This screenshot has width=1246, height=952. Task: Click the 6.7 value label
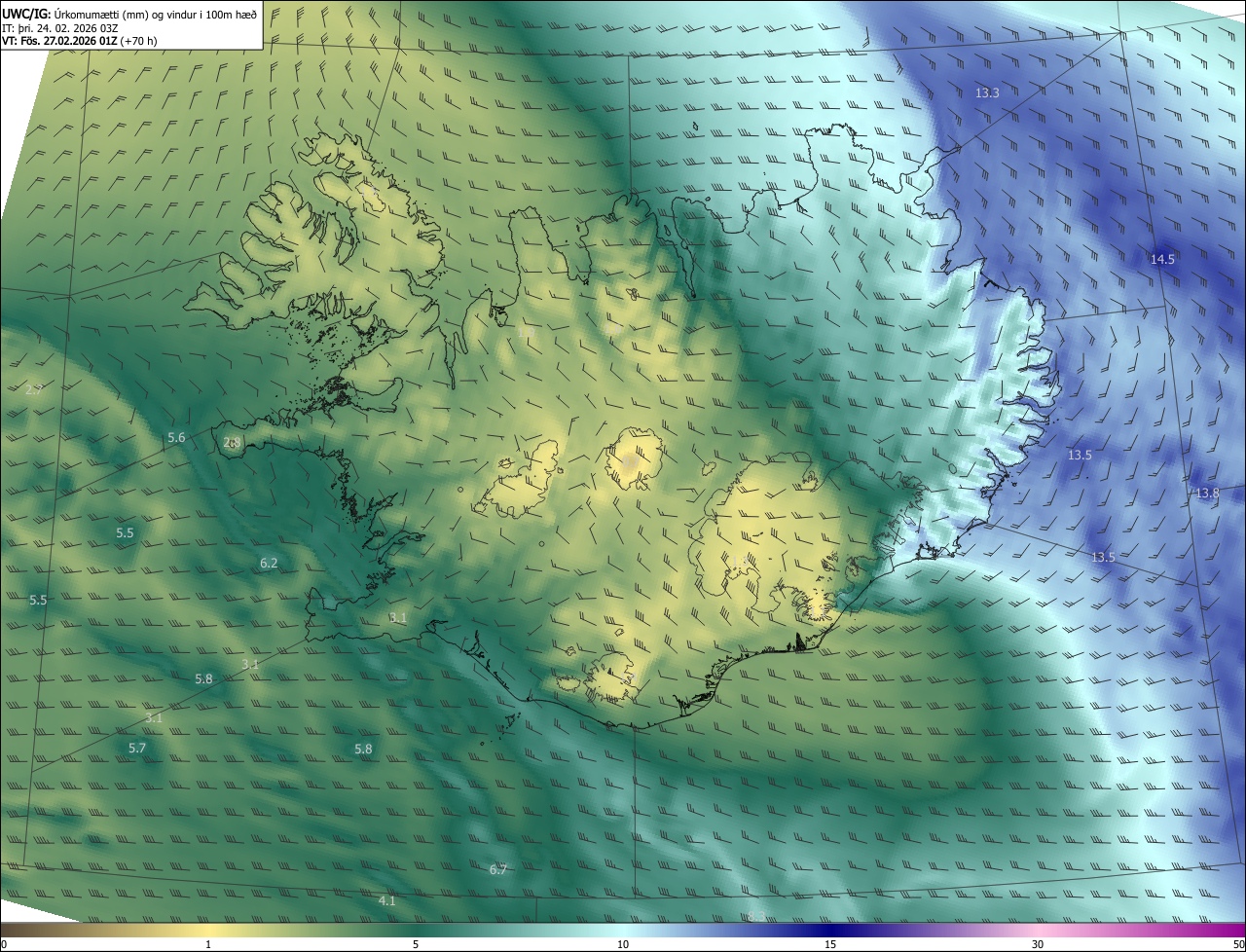pyautogui.click(x=498, y=869)
